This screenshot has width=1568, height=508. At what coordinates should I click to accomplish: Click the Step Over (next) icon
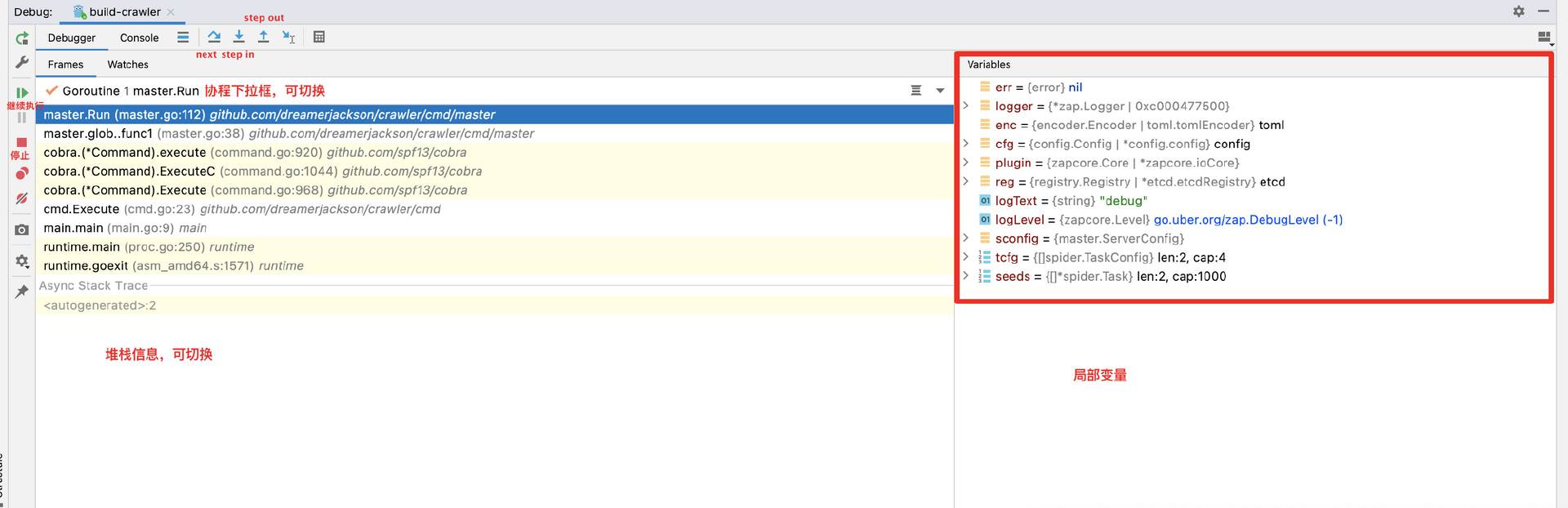coord(214,37)
